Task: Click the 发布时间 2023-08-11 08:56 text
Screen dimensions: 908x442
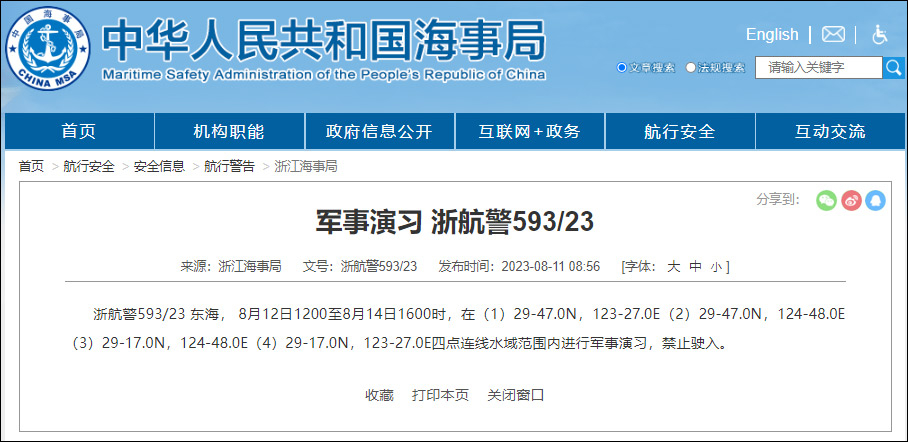Action: (519, 266)
